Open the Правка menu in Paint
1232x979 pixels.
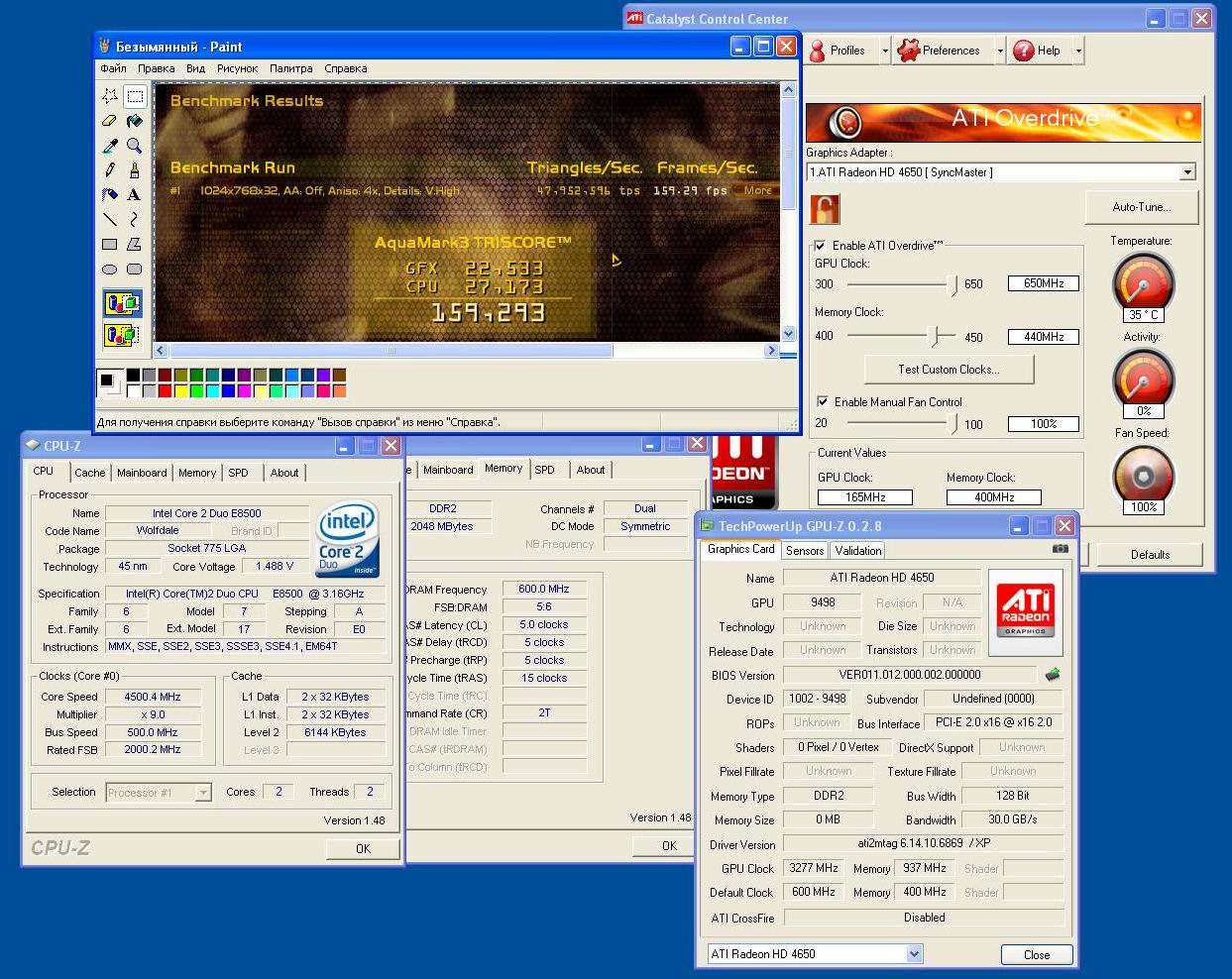click(157, 68)
